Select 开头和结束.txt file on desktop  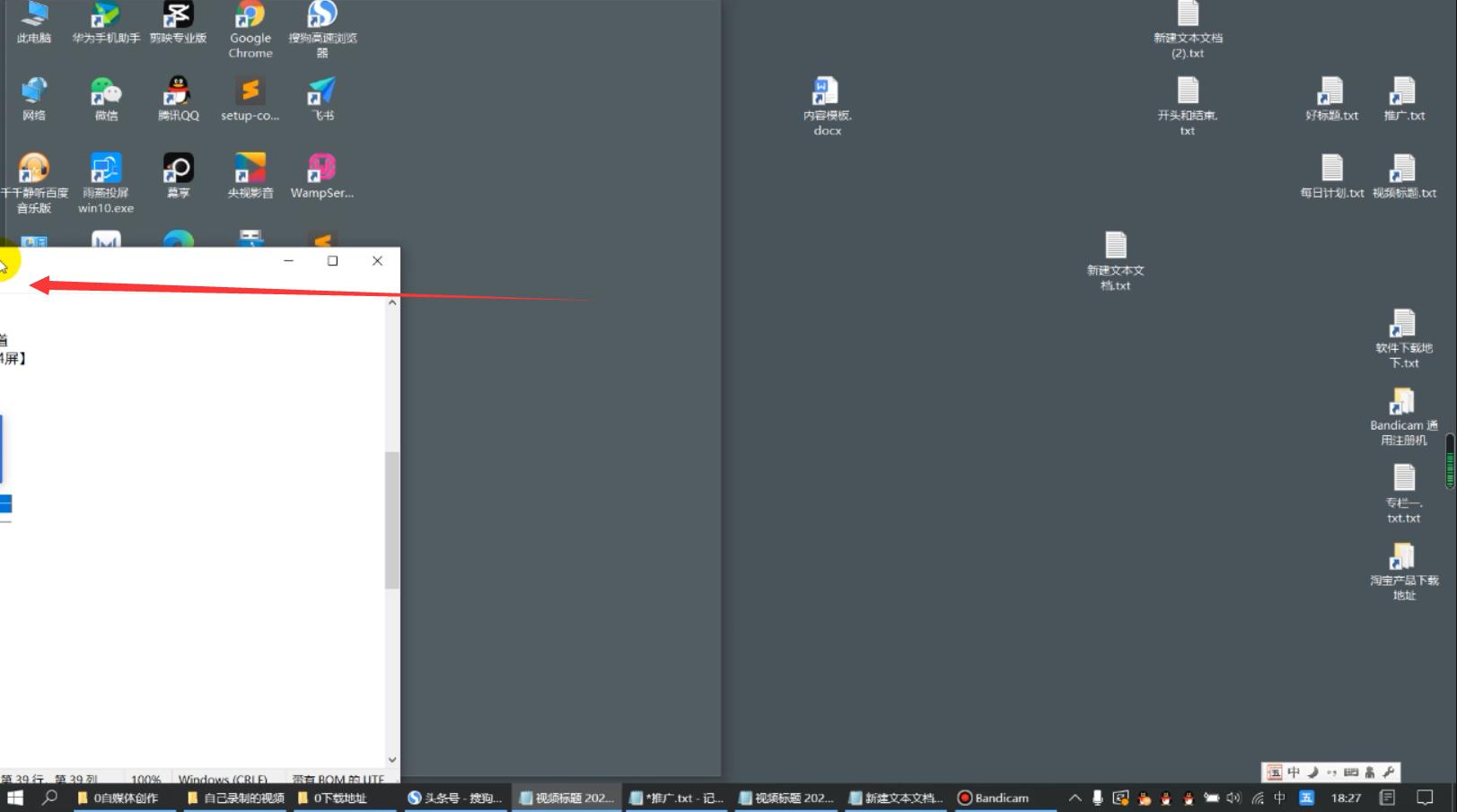pyautogui.click(x=1188, y=106)
